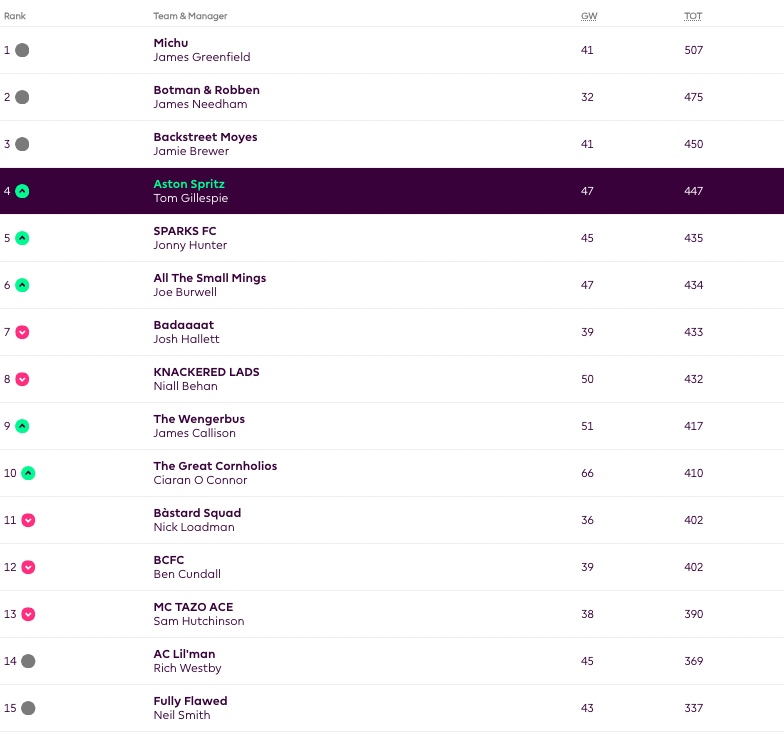Click the green up-arrow icon for The Wengerbus
Image resolution: width=784 pixels, height=737 pixels.
22,426
